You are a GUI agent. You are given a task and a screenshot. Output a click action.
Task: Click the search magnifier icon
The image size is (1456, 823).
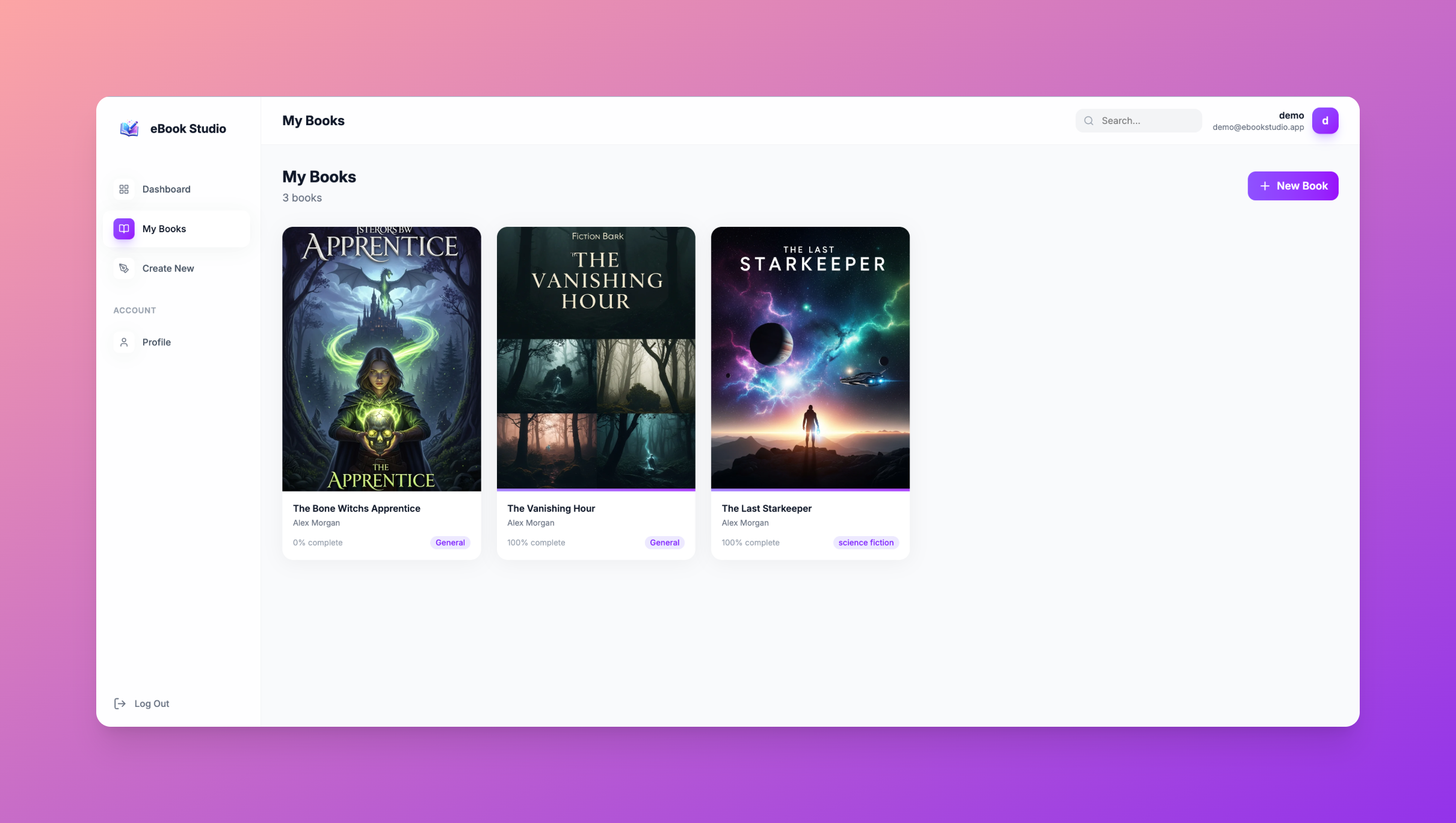(x=1088, y=120)
